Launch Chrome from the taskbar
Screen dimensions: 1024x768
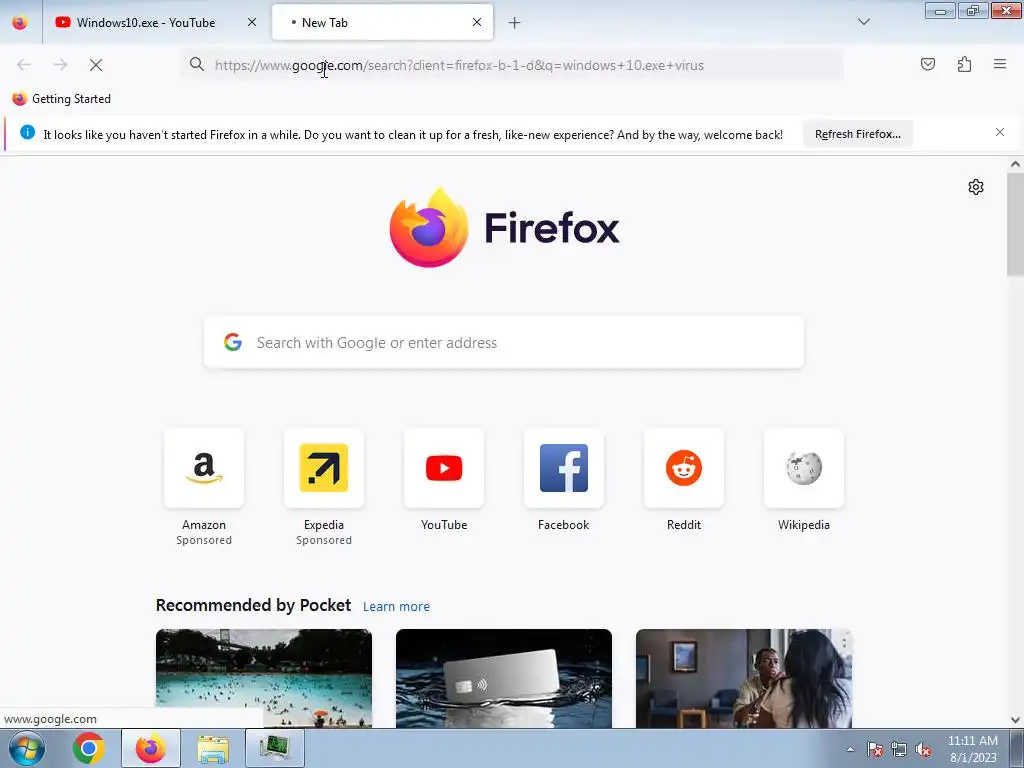[89, 748]
